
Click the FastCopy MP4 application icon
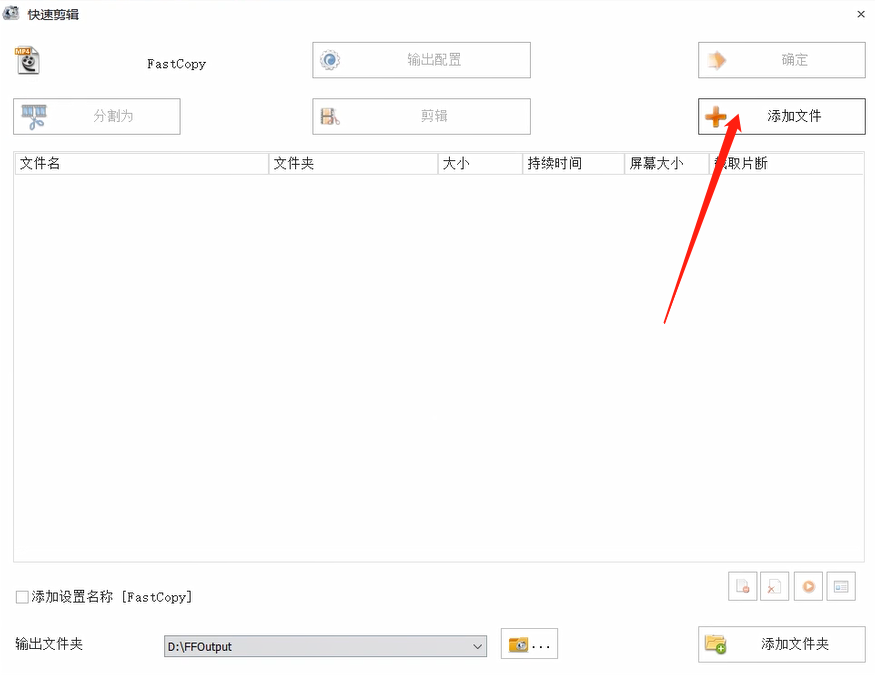tap(27, 60)
